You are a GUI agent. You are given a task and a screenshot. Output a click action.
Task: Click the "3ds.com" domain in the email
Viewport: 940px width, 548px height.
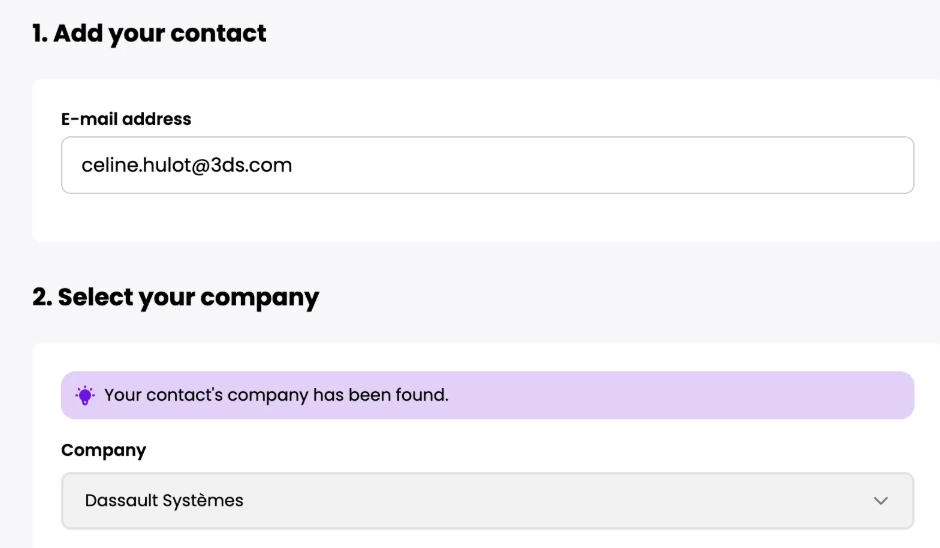(252, 165)
